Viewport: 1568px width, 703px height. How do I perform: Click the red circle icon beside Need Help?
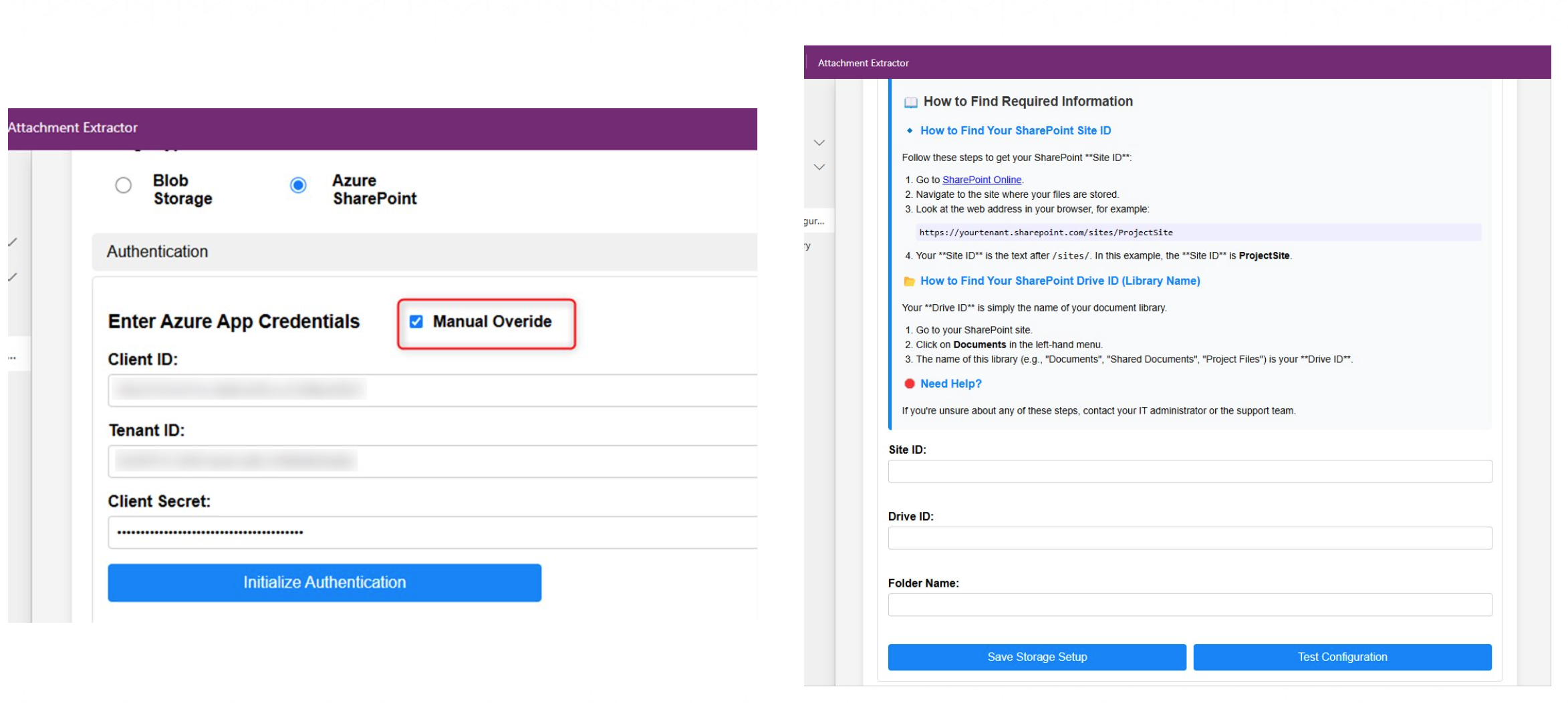909,384
